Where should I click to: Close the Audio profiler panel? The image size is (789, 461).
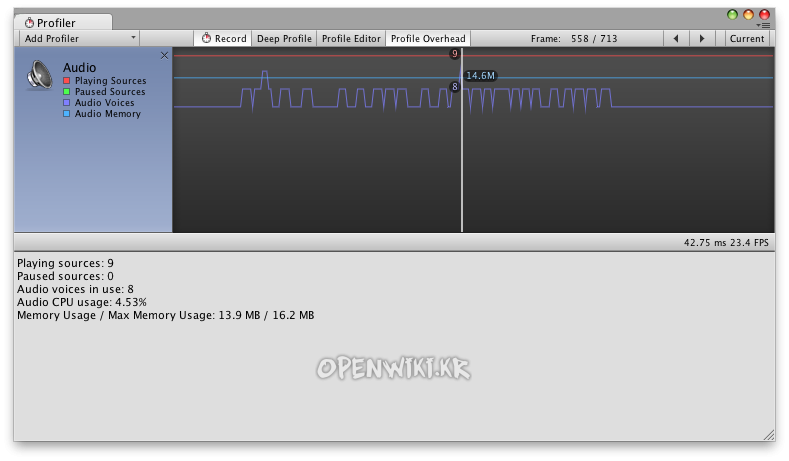[164, 55]
